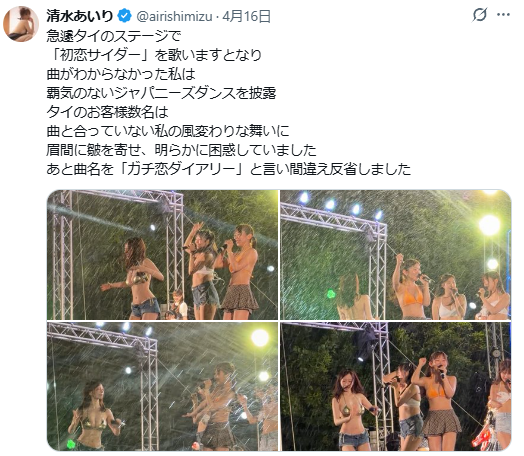Open the top-left stage photo
524x456 pixels.
162,255
